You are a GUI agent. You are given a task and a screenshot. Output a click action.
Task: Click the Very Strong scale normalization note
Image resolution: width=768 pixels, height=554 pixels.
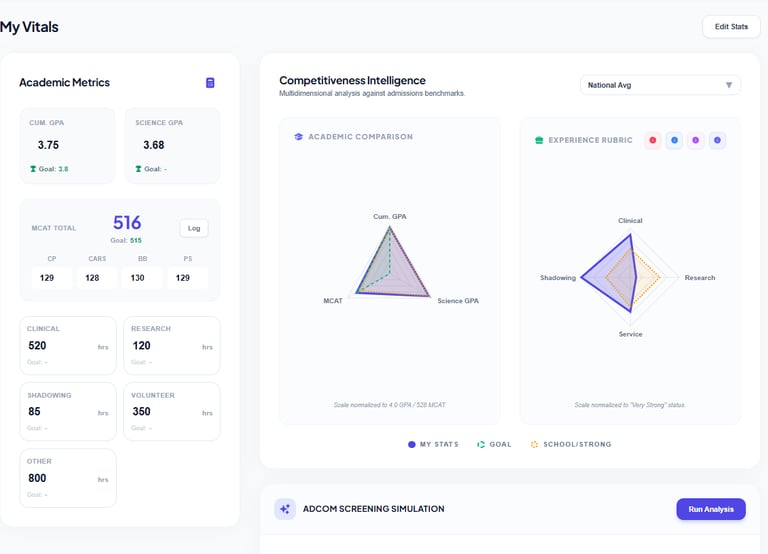click(x=630, y=405)
